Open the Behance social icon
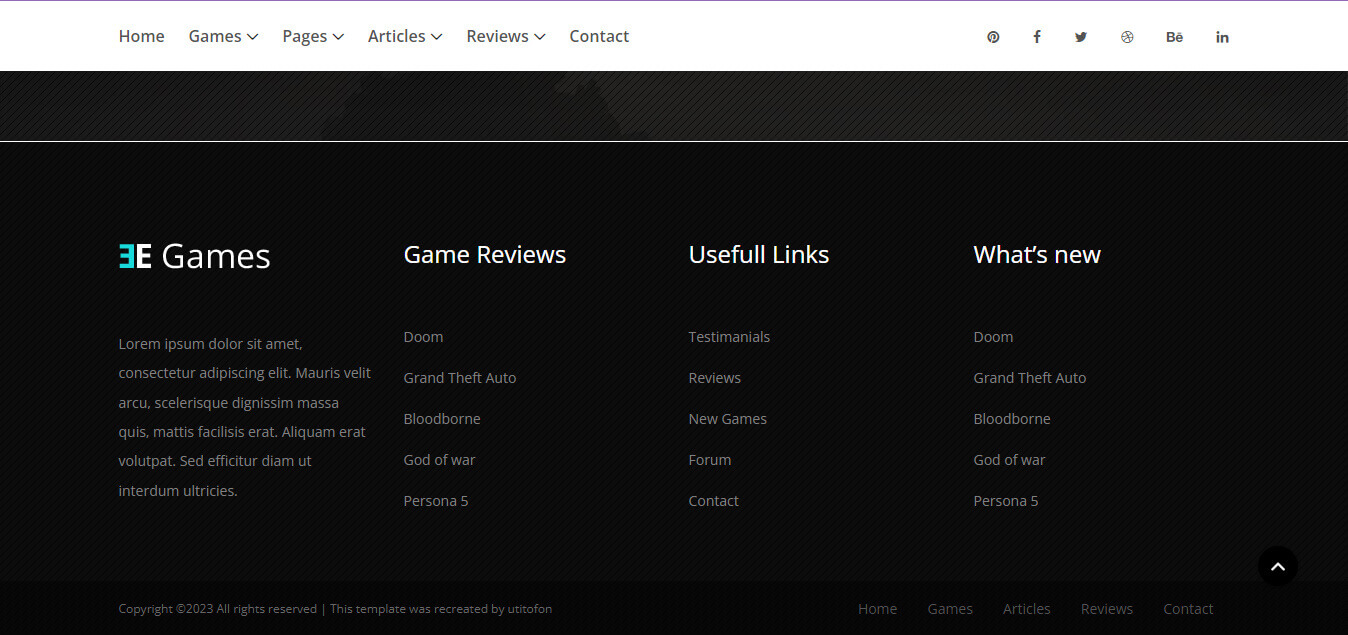 click(x=1174, y=37)
